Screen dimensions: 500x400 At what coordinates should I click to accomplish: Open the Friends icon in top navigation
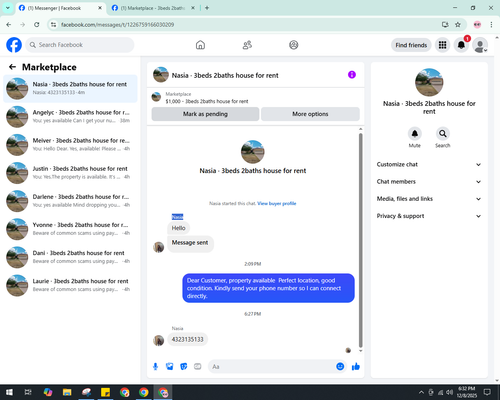point(247,45)
